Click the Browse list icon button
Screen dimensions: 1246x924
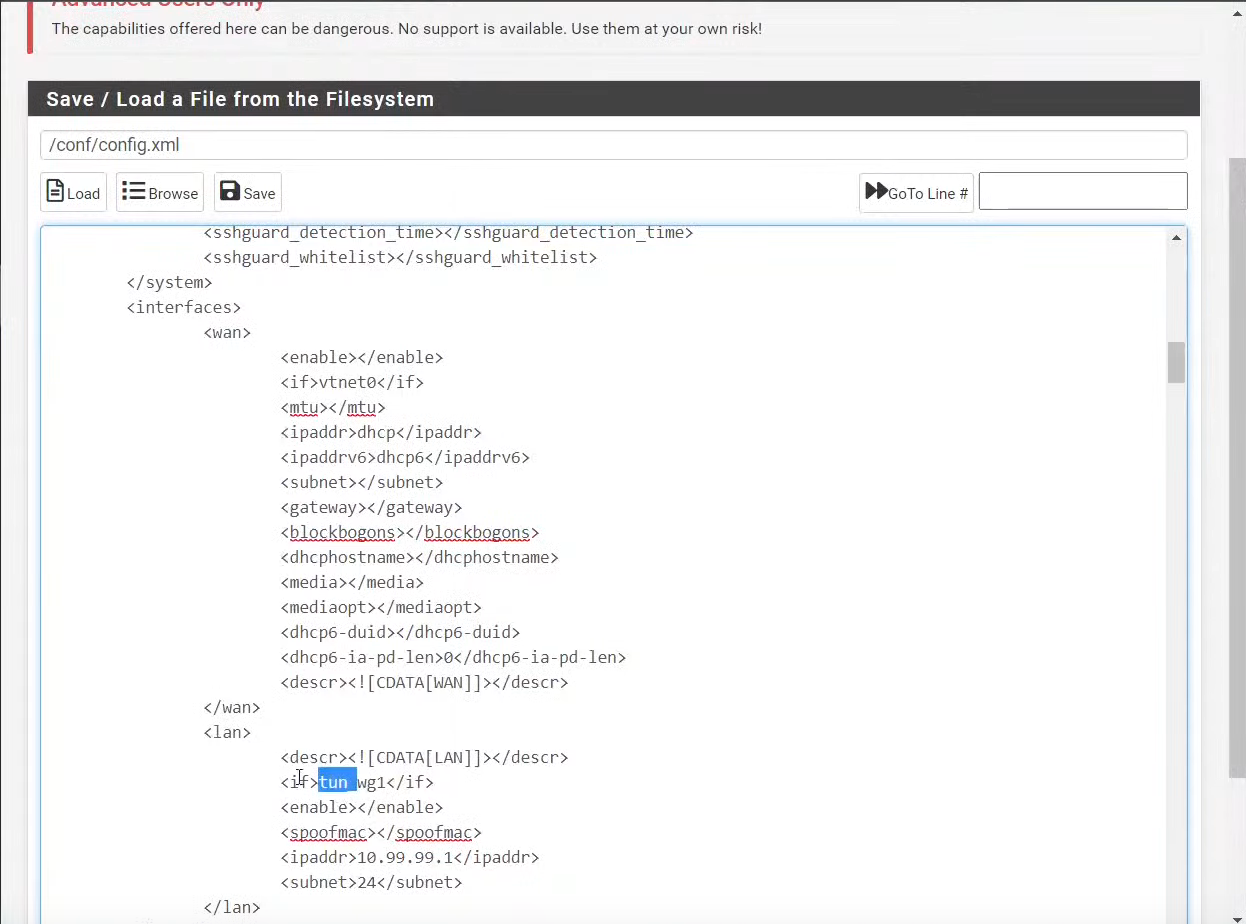click(x=160, y=192)
